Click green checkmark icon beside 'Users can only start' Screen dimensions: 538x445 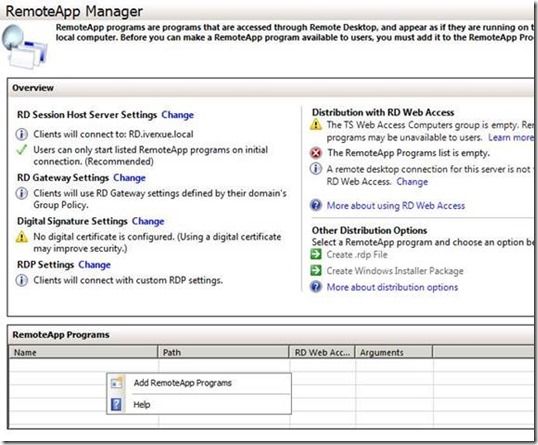[22, 150]
